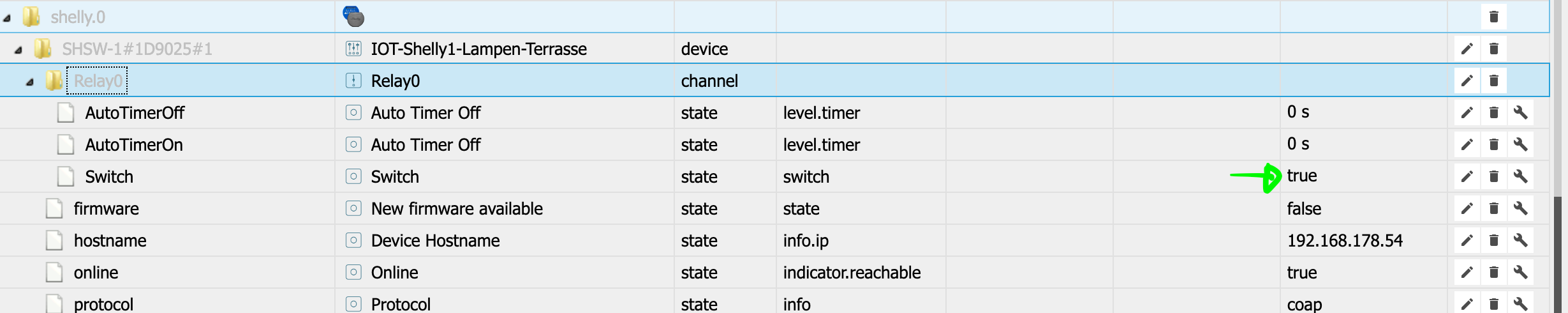Collapse the shelly.0 tree node
The height and width of the screenshot is (313, 1568).
click(x=7, y=19)
